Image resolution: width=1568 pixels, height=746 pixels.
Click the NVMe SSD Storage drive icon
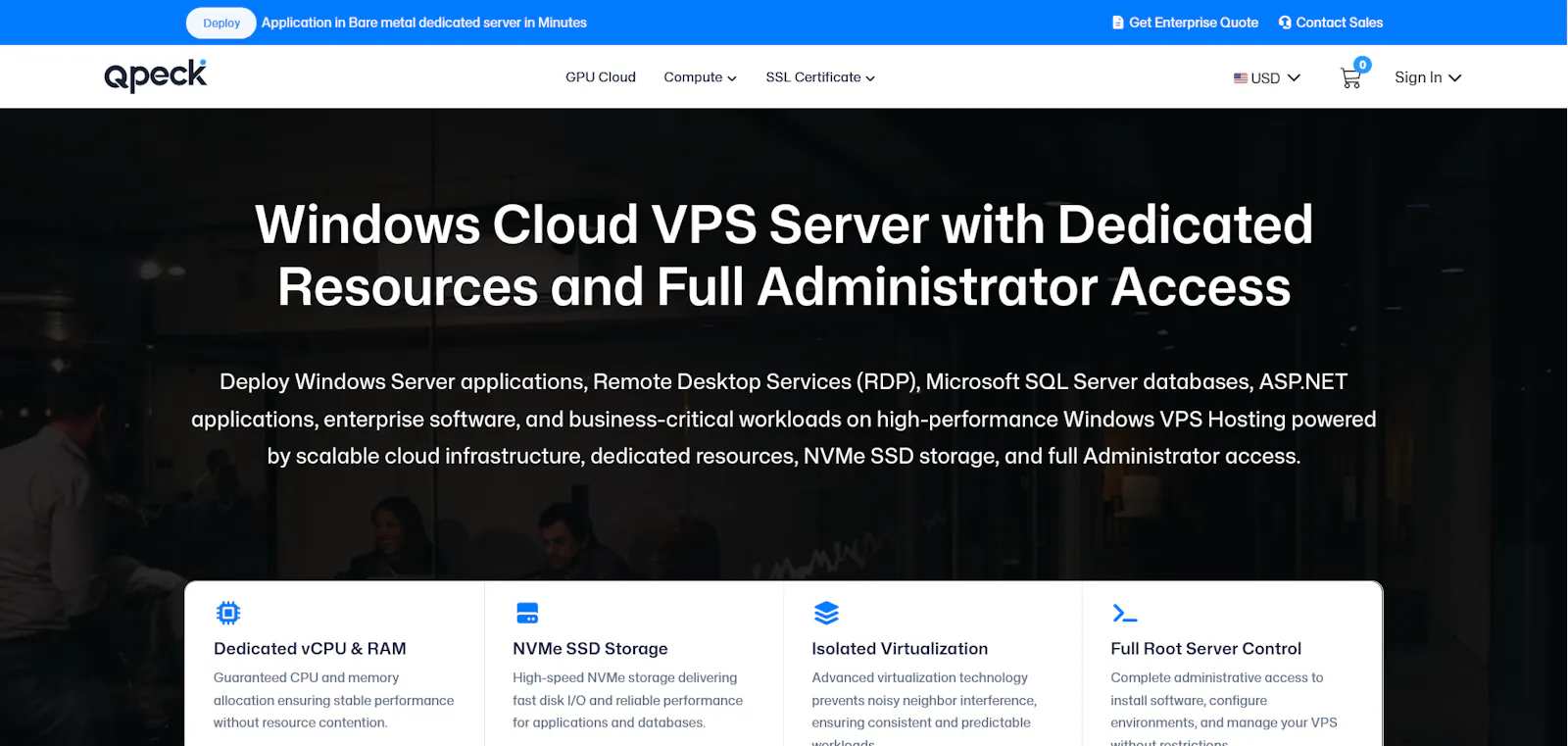coord(527,613)
